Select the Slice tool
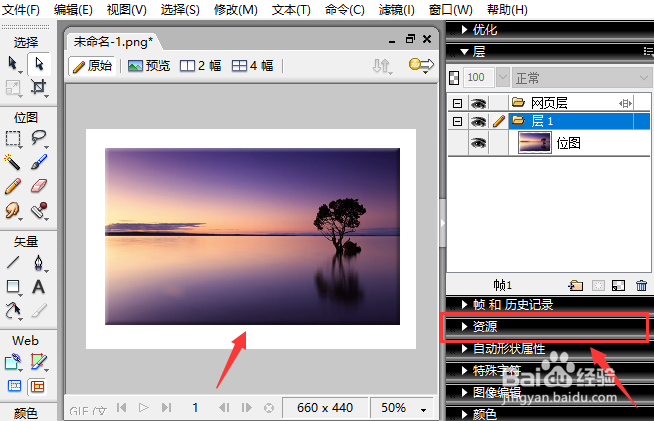 39,362
